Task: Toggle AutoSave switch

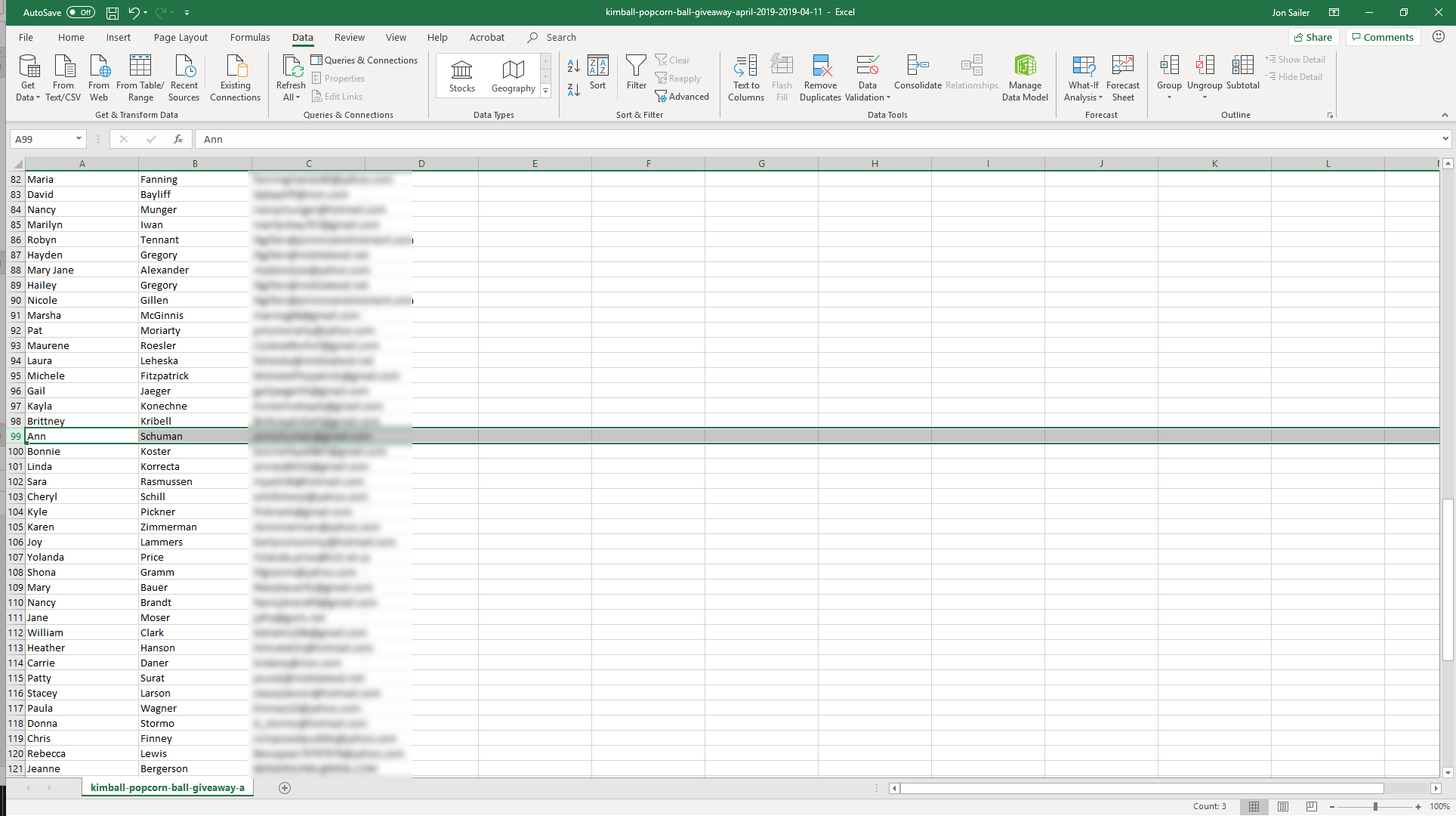Action: click(80, 12)
